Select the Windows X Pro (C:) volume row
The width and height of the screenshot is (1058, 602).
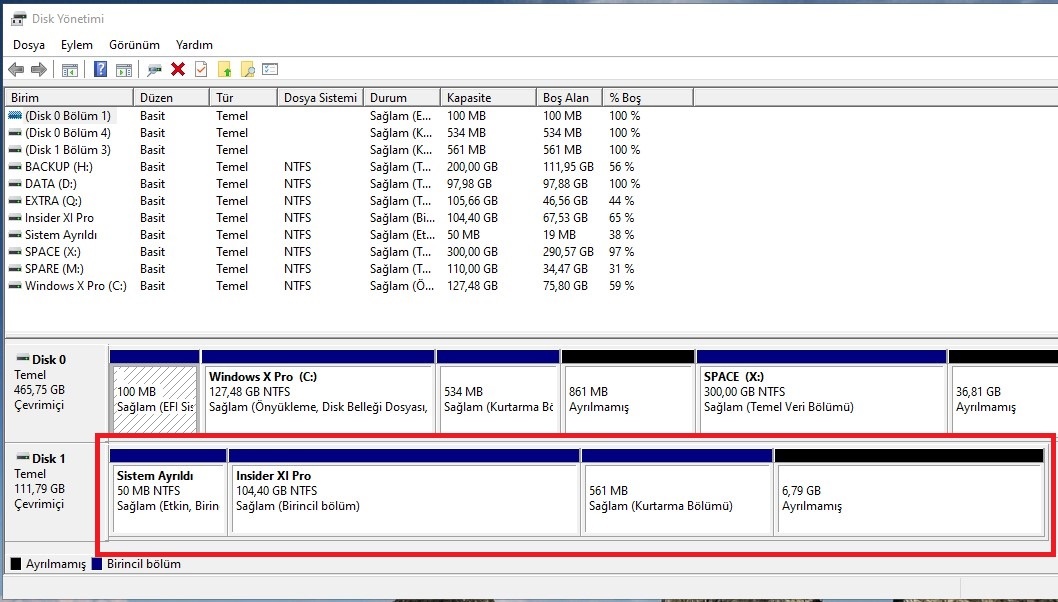click(324, 285)
